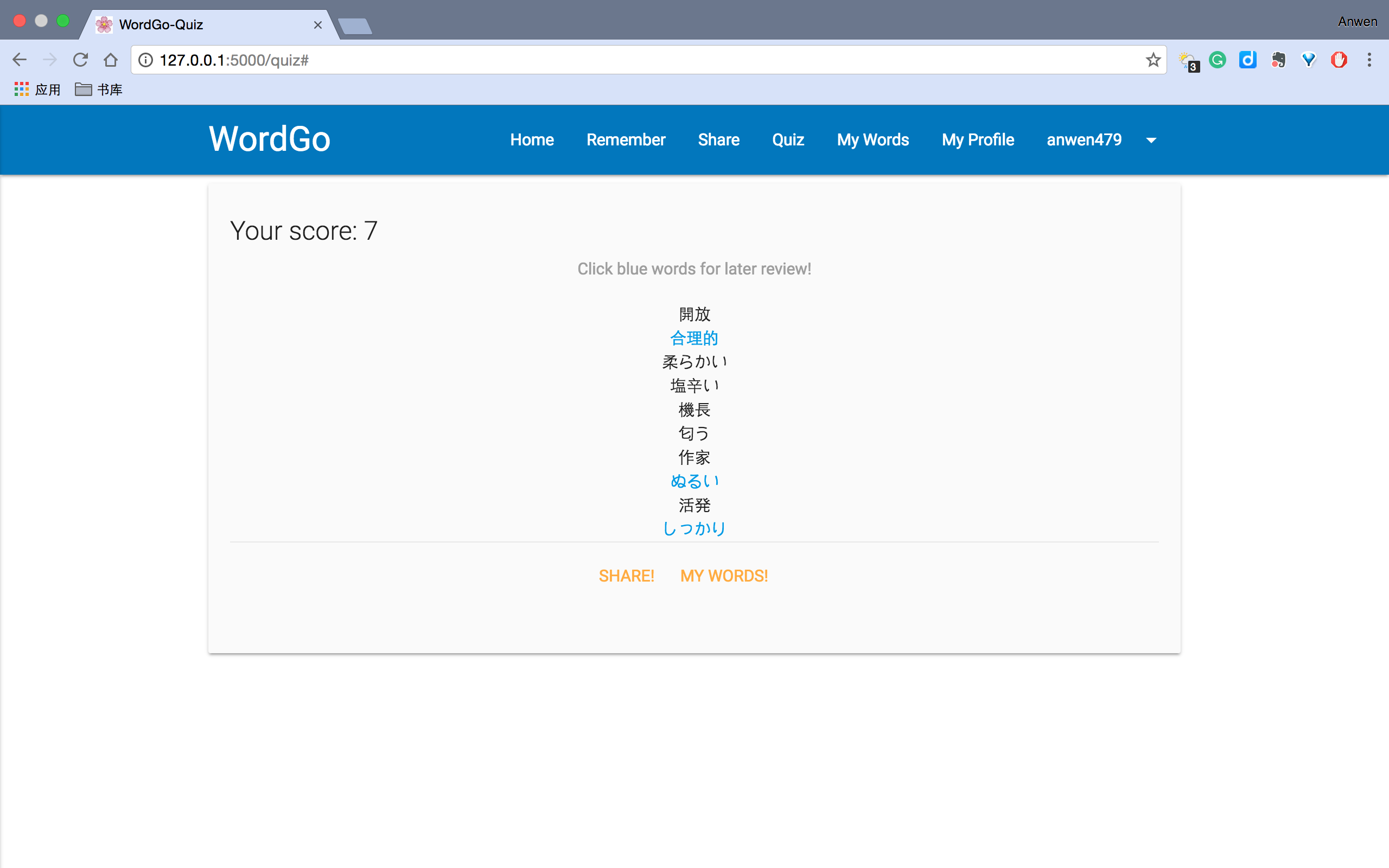
Task: Go to the Remember nav item
Action: [x=626, y=139]
